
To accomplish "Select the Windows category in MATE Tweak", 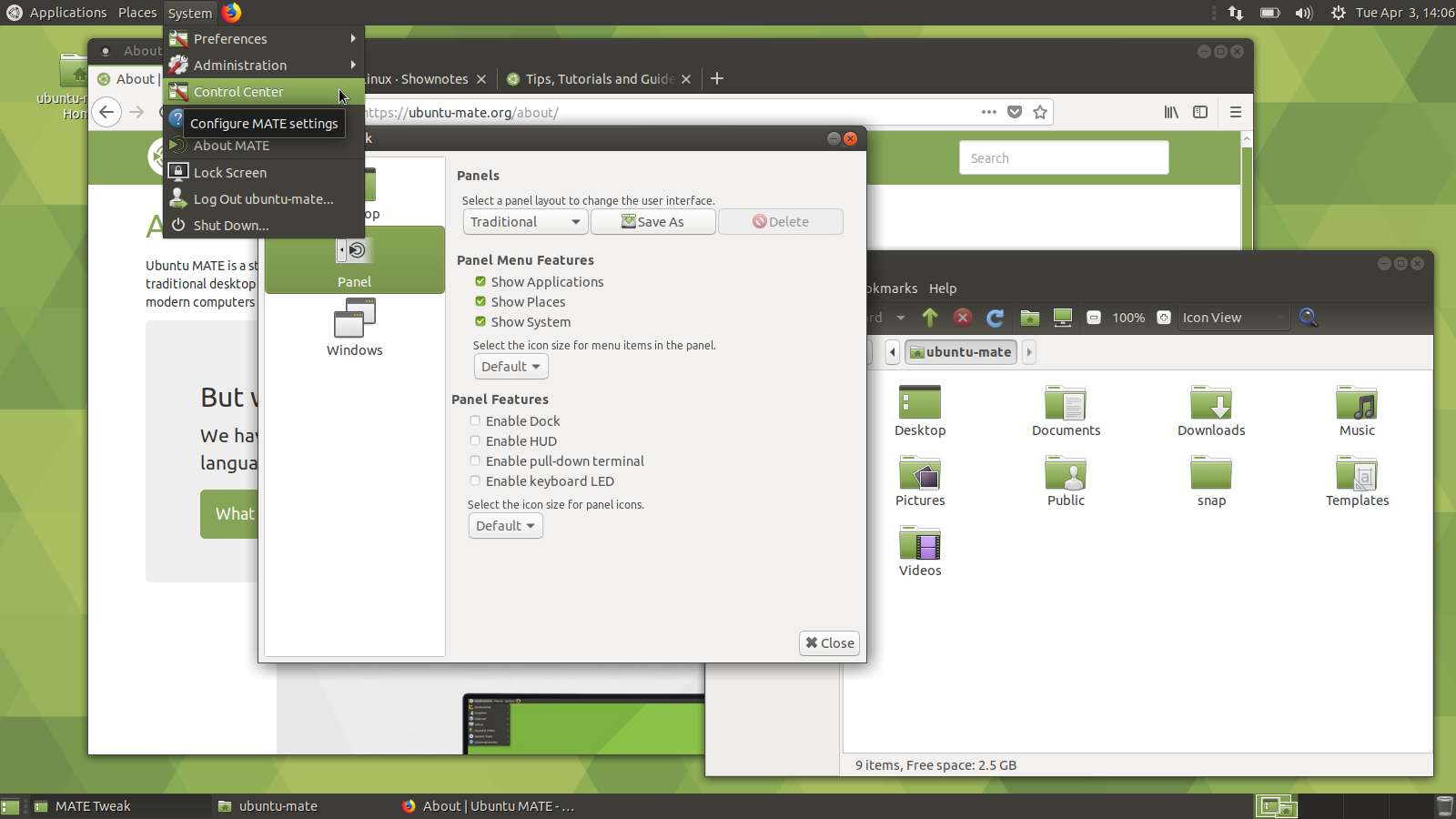I will click(x=354, y=328).
